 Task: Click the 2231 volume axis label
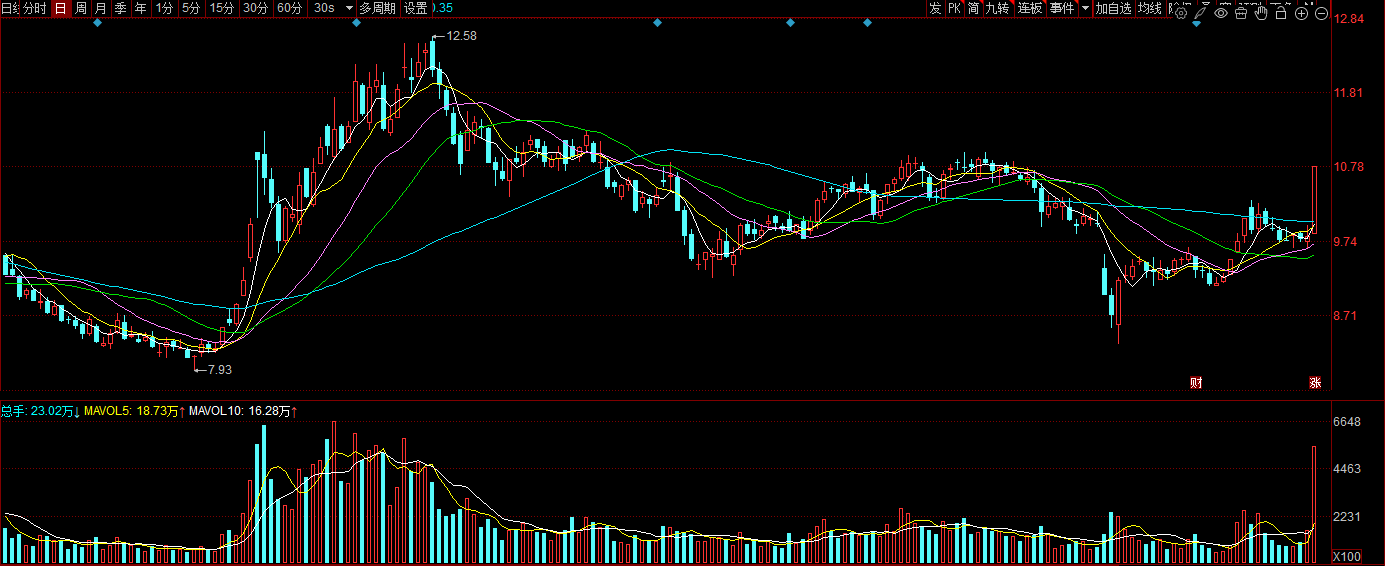coord(1349,516)
